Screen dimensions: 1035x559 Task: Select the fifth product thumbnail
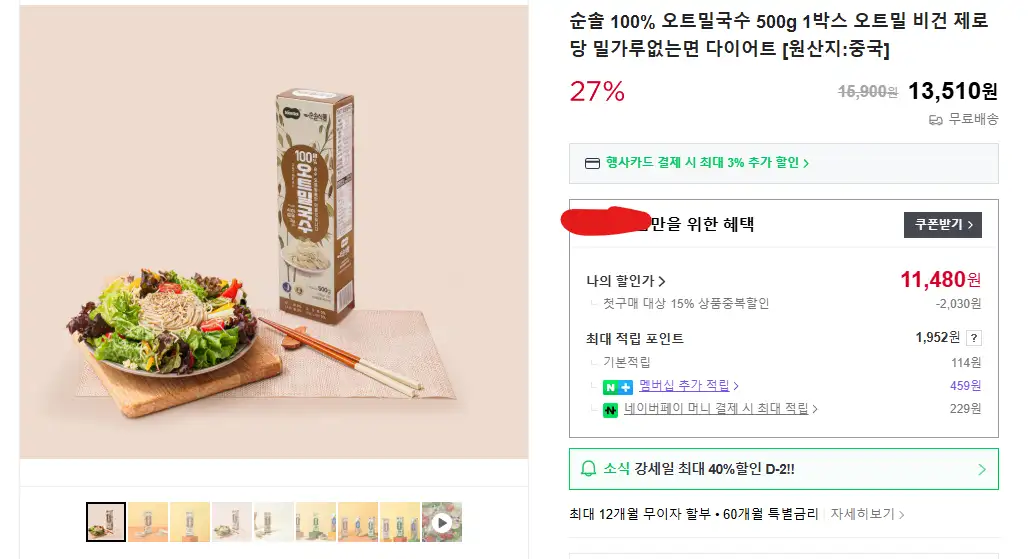click(274, 522)
